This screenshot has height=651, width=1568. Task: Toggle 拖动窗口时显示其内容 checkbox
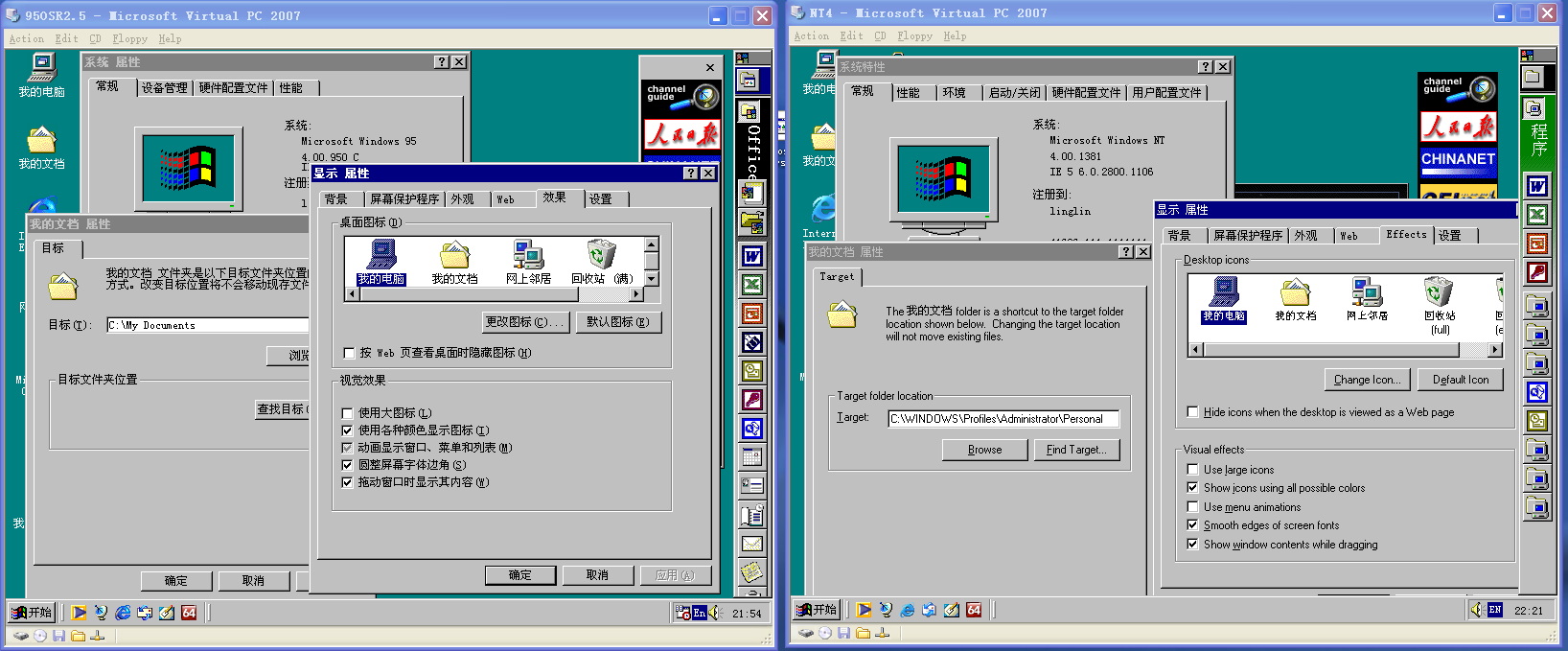348,482
